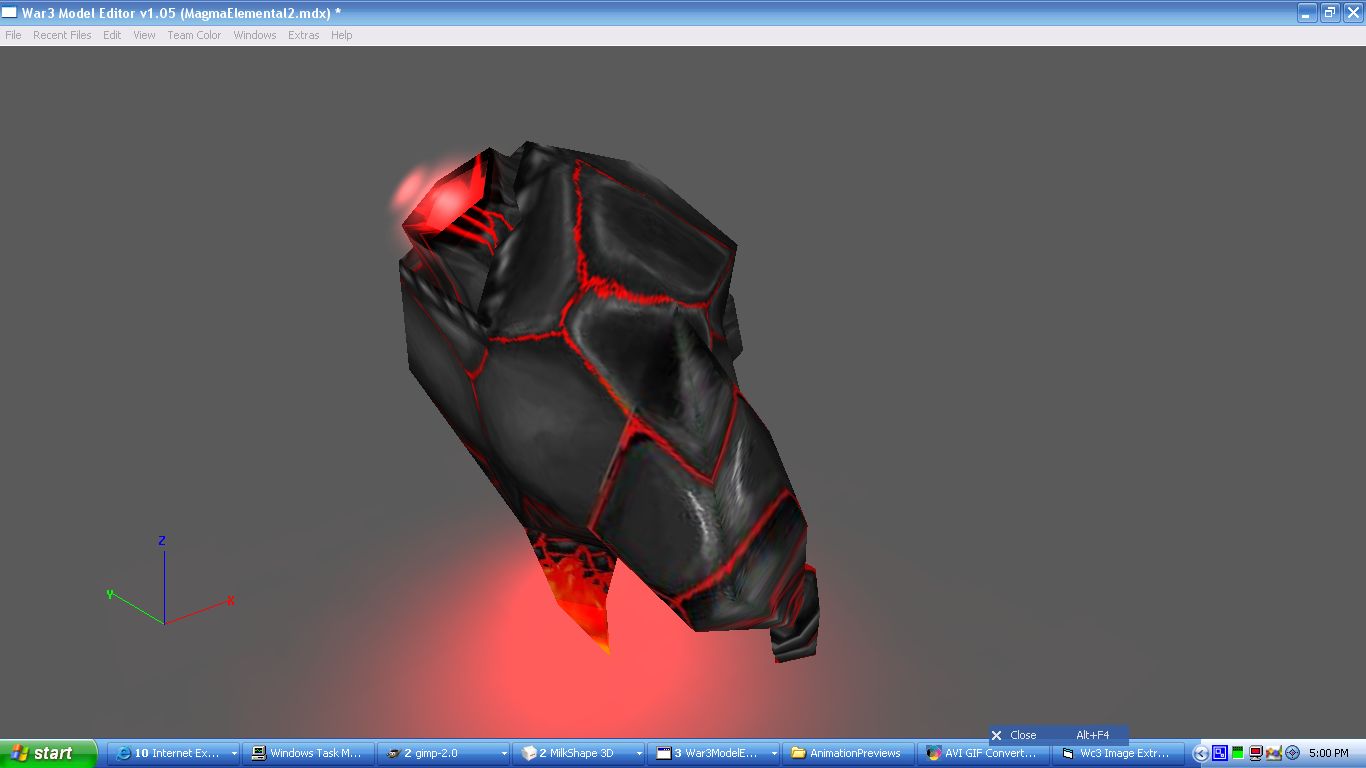1366x768 pixels.
Task: Click the blue squares tray icon
Action: [x=1220, y=753]
